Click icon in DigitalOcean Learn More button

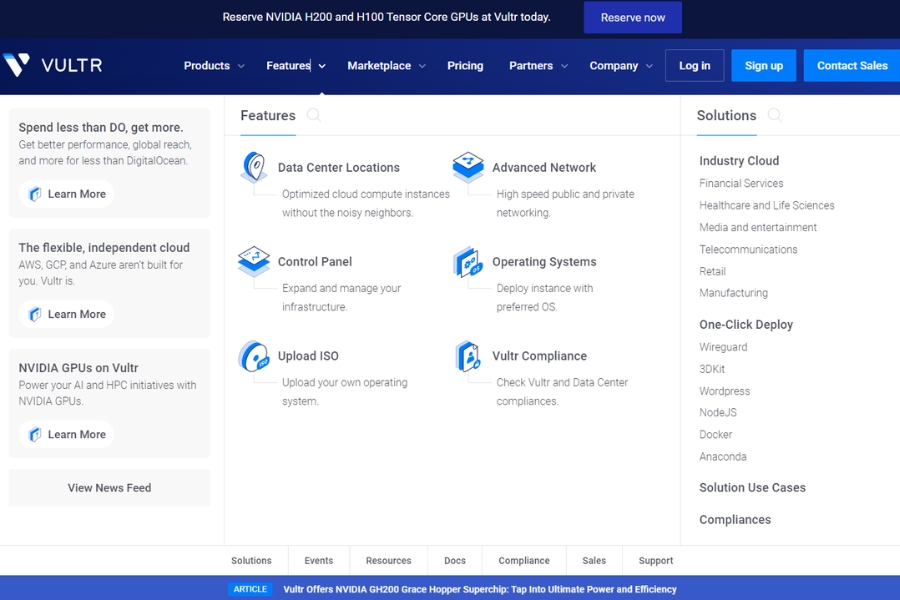click(35, 194)
